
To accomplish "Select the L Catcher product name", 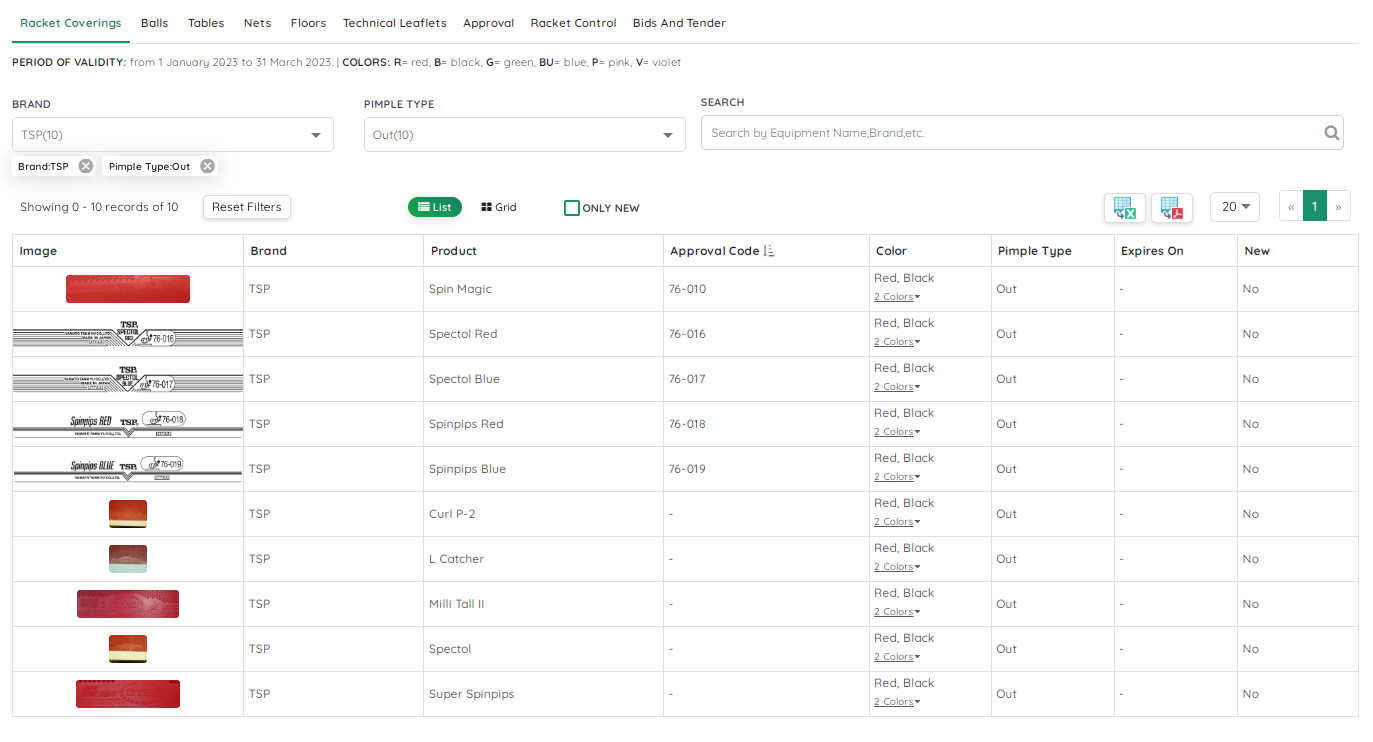I will 456,559.
